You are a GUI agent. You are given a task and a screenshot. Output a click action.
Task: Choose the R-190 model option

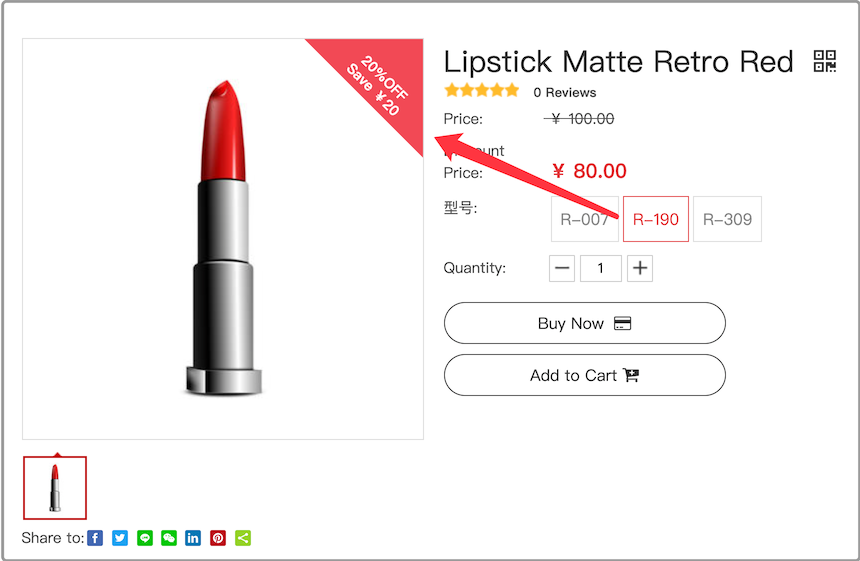[656, 219]
